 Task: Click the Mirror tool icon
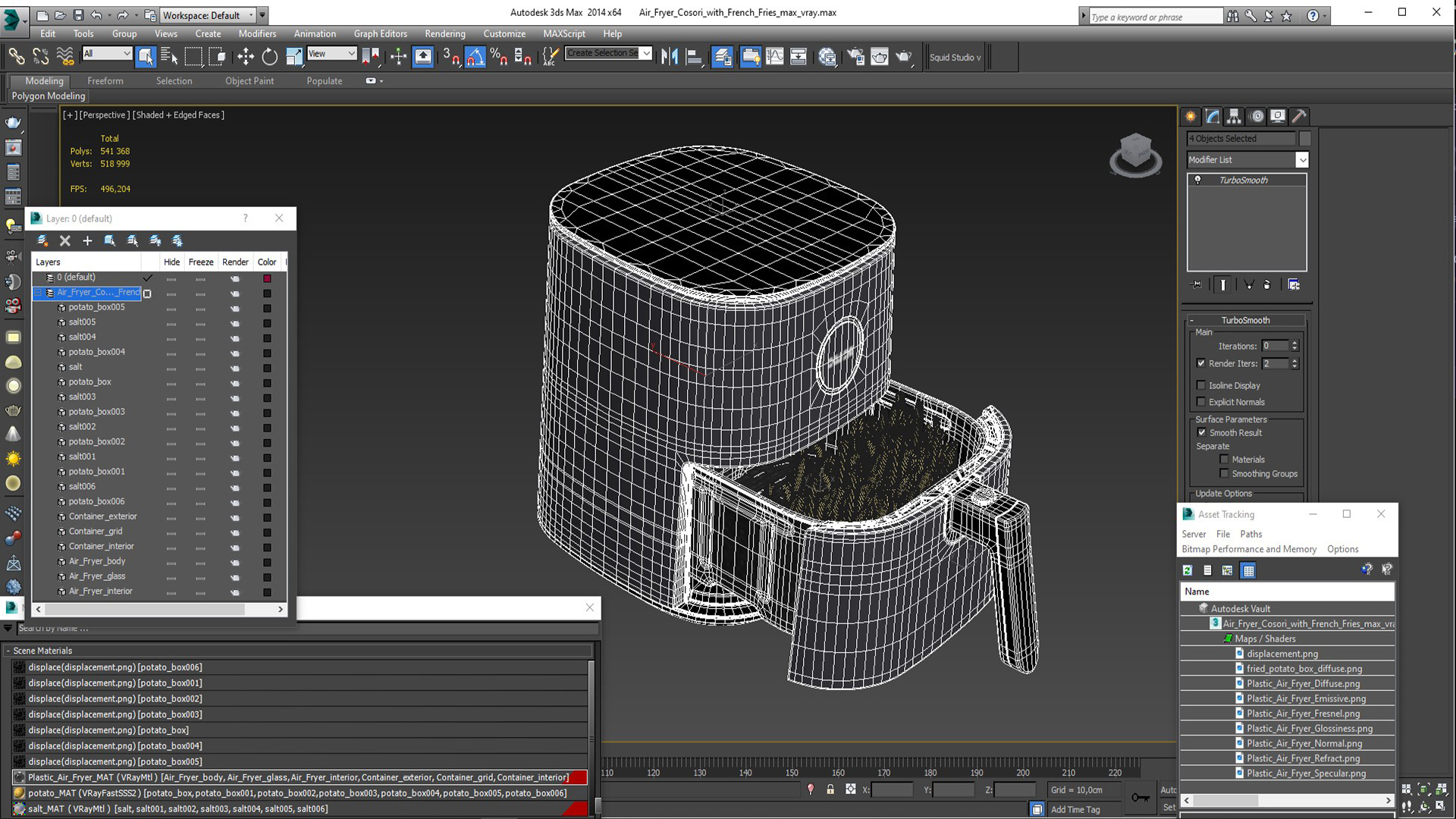669,56
